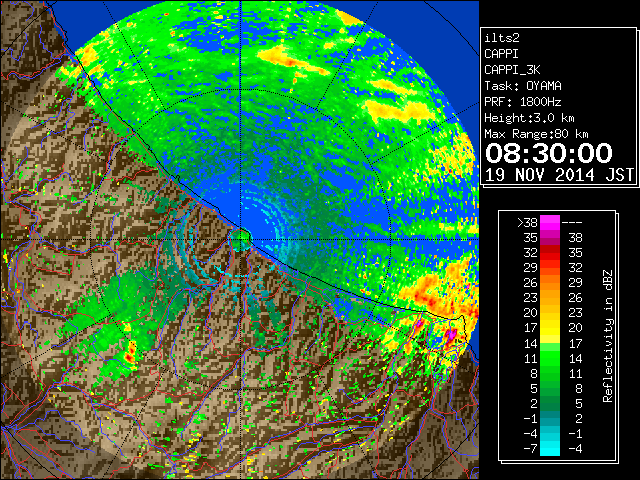This screenshot has height=480, width=640.
Task: Click the "ilts2" label in info box
Action: [x=502, y=38]
